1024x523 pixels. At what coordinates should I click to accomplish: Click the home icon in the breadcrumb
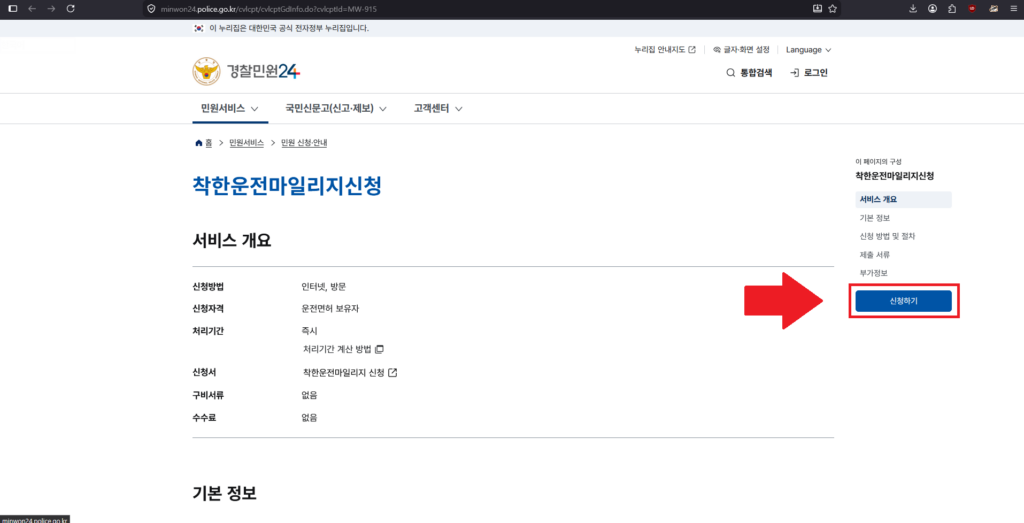(x=199, y=143)
